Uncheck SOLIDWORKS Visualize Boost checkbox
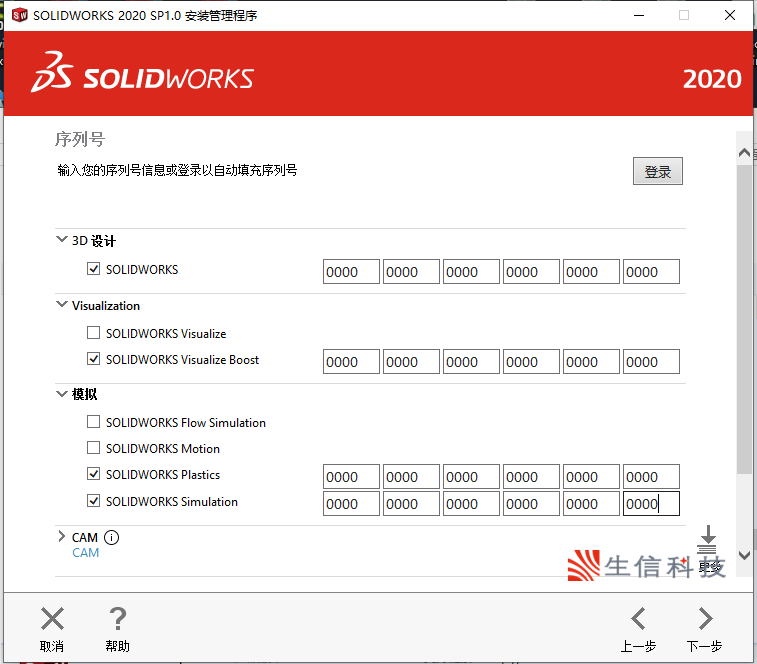Viewport: 757px width, 664px height. 93,359
